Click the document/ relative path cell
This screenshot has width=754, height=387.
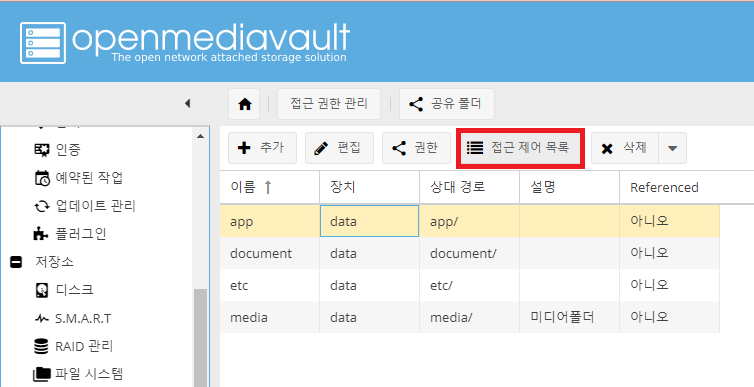pos(469,253)
